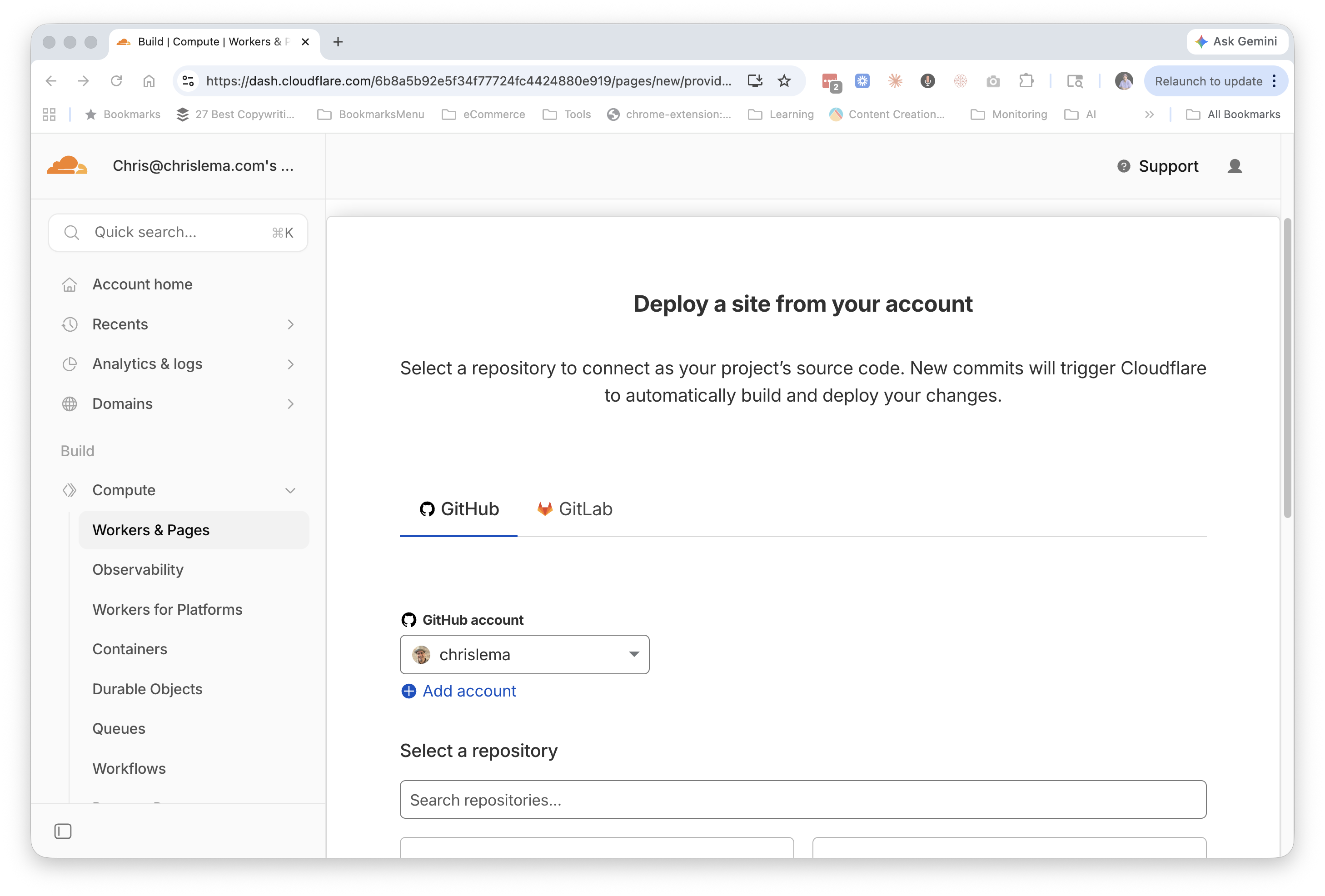Open the browser home page icon
This screenshot has width=1325, height=896.
[x=149, y=81]
